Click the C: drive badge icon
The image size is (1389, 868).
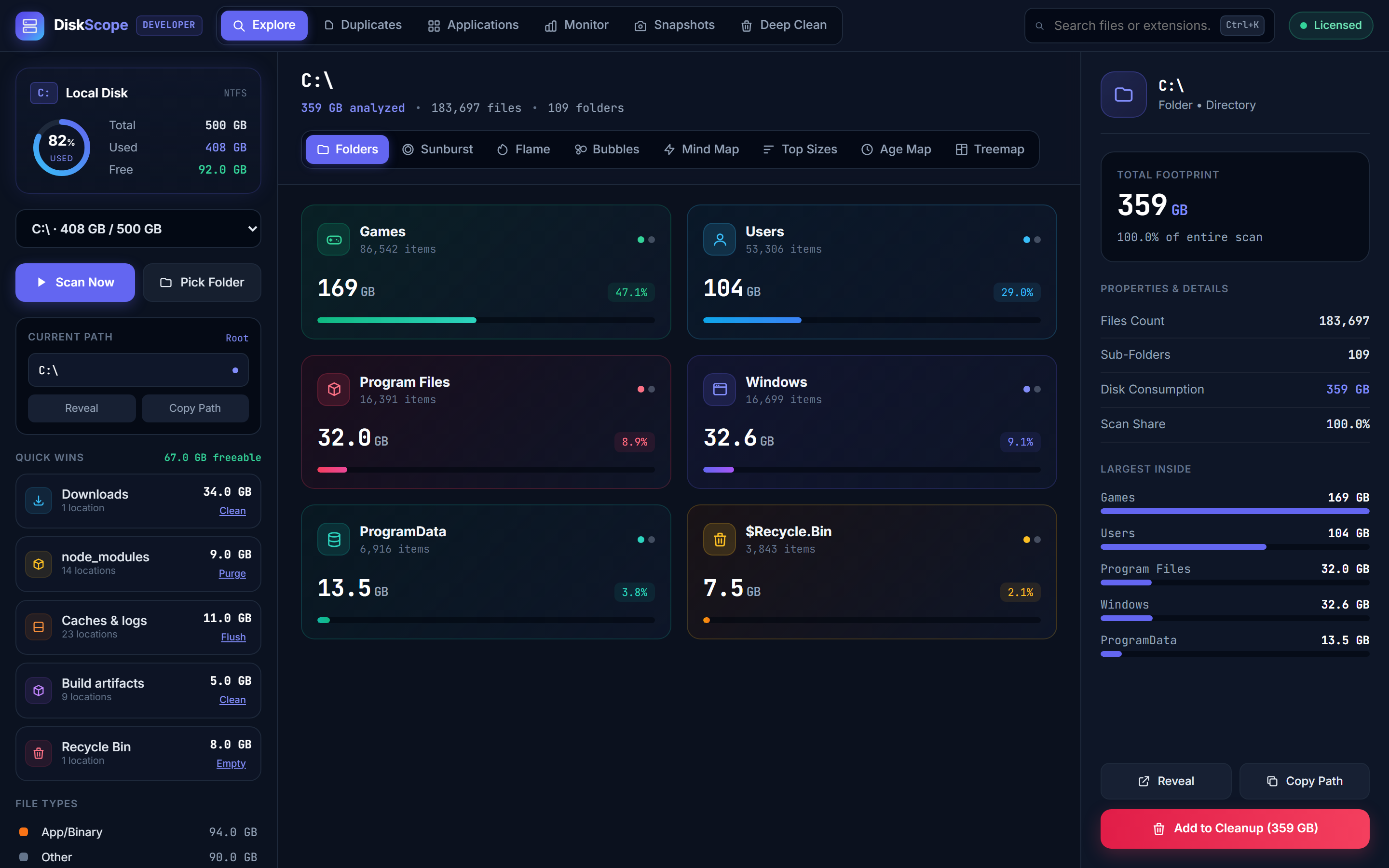pos(43,93)
